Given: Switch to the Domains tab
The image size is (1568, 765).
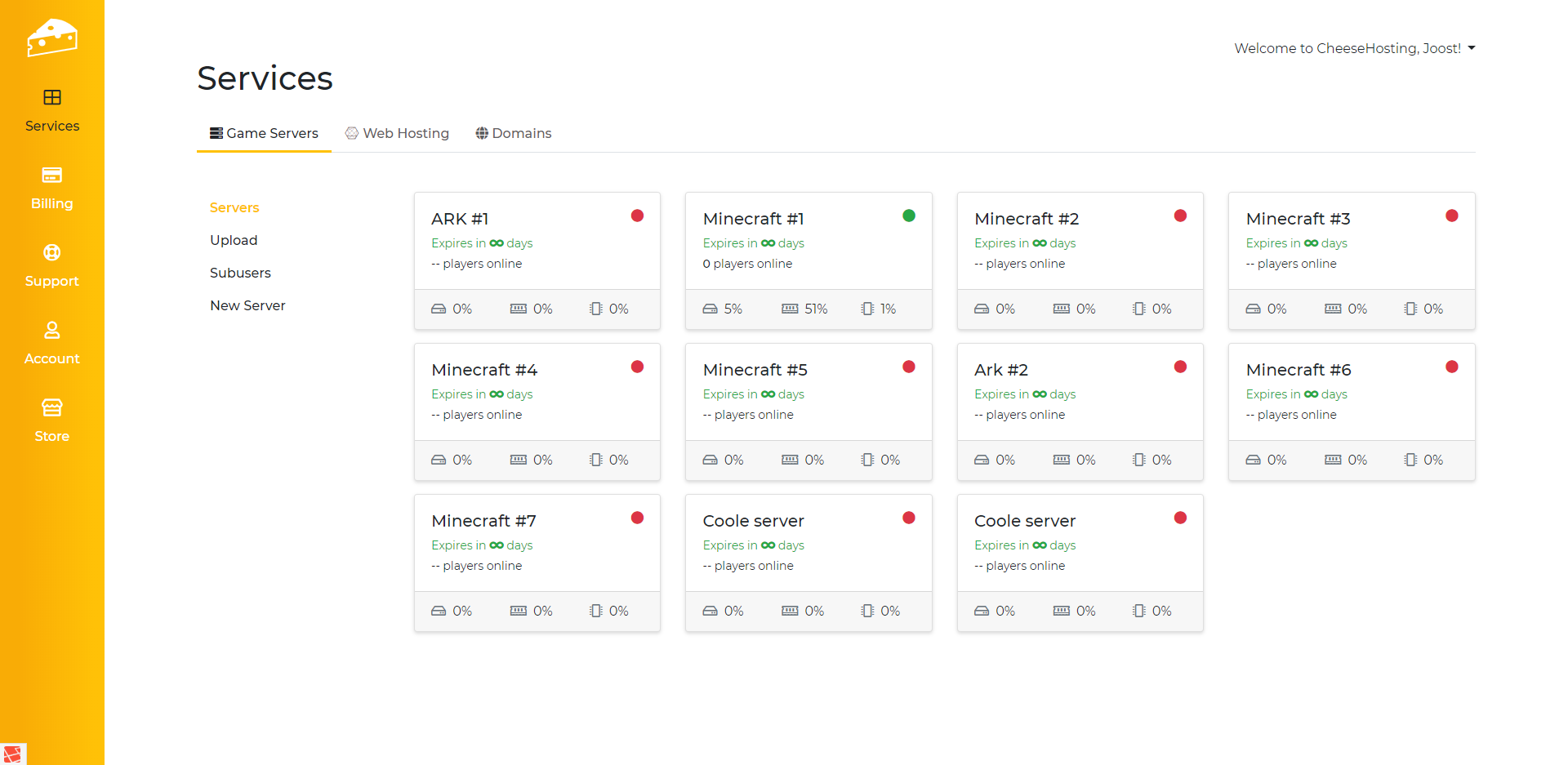Looking at the screenshot, I should (x=513, y=133).
